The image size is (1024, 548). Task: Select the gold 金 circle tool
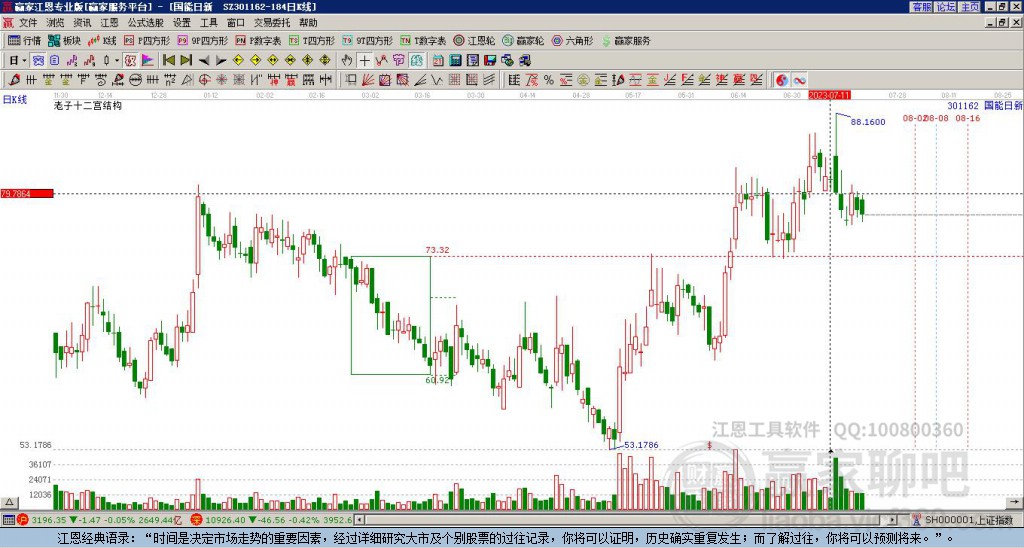(x=583, y=80)
